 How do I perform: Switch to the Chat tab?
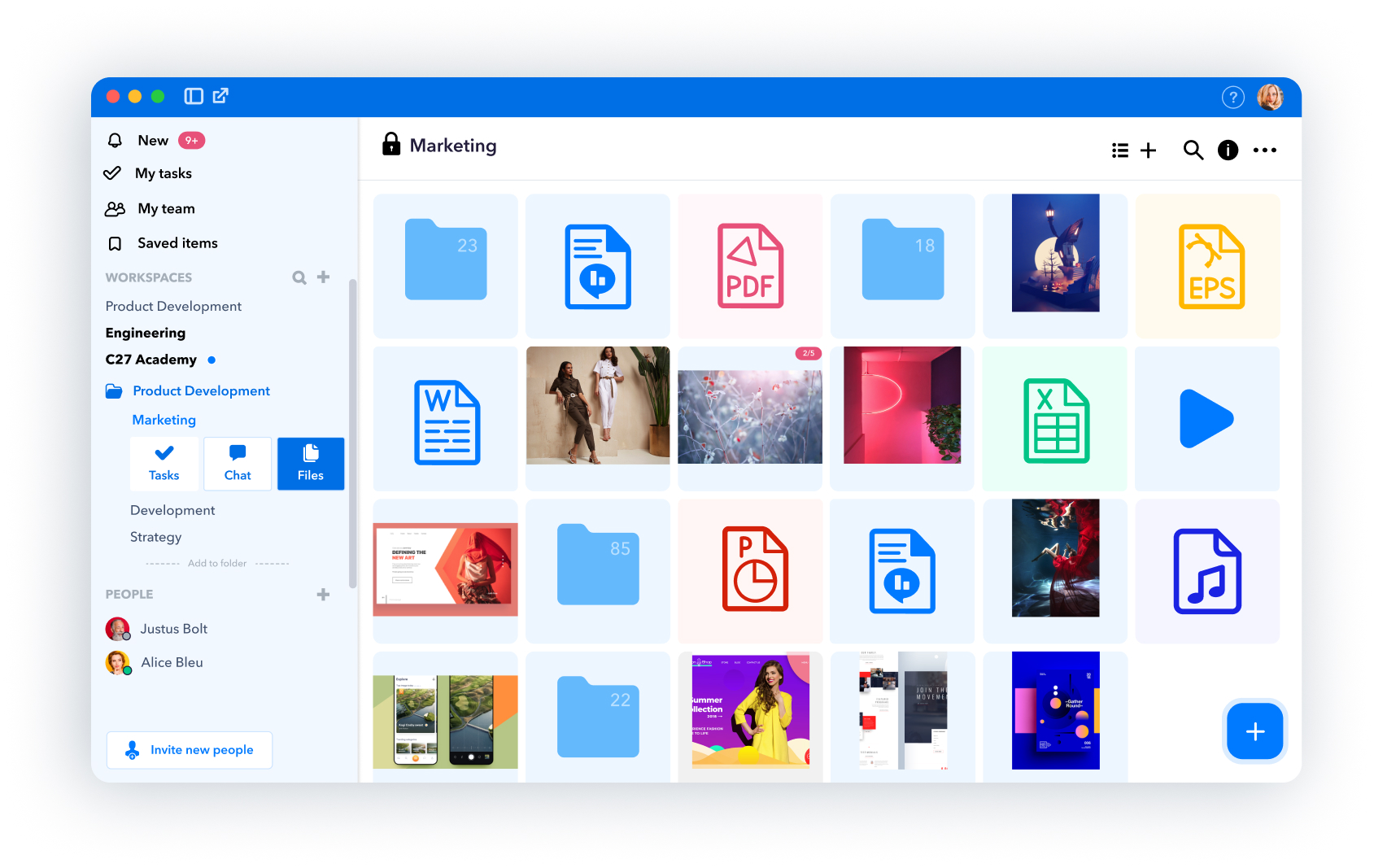pos(238,464)
